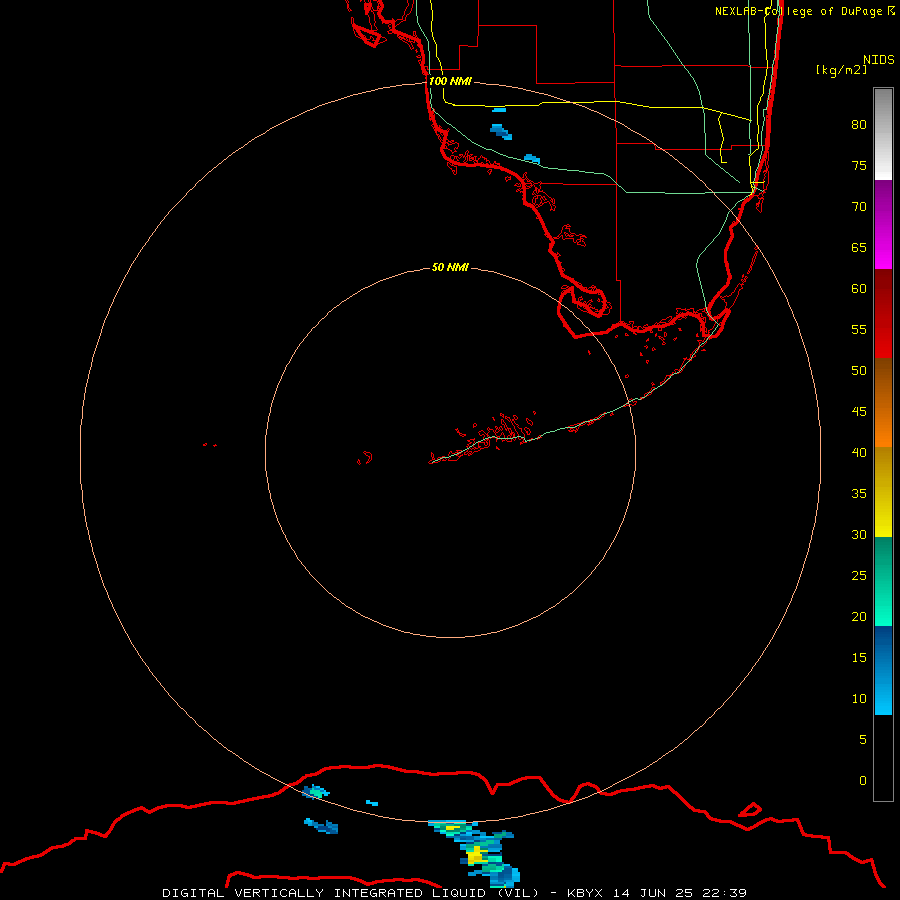Image resolution: width=900 pixels, height=900 pixels.
Task: Click the 14 JUN 25 date stamp
Action: tap(654, 893)
